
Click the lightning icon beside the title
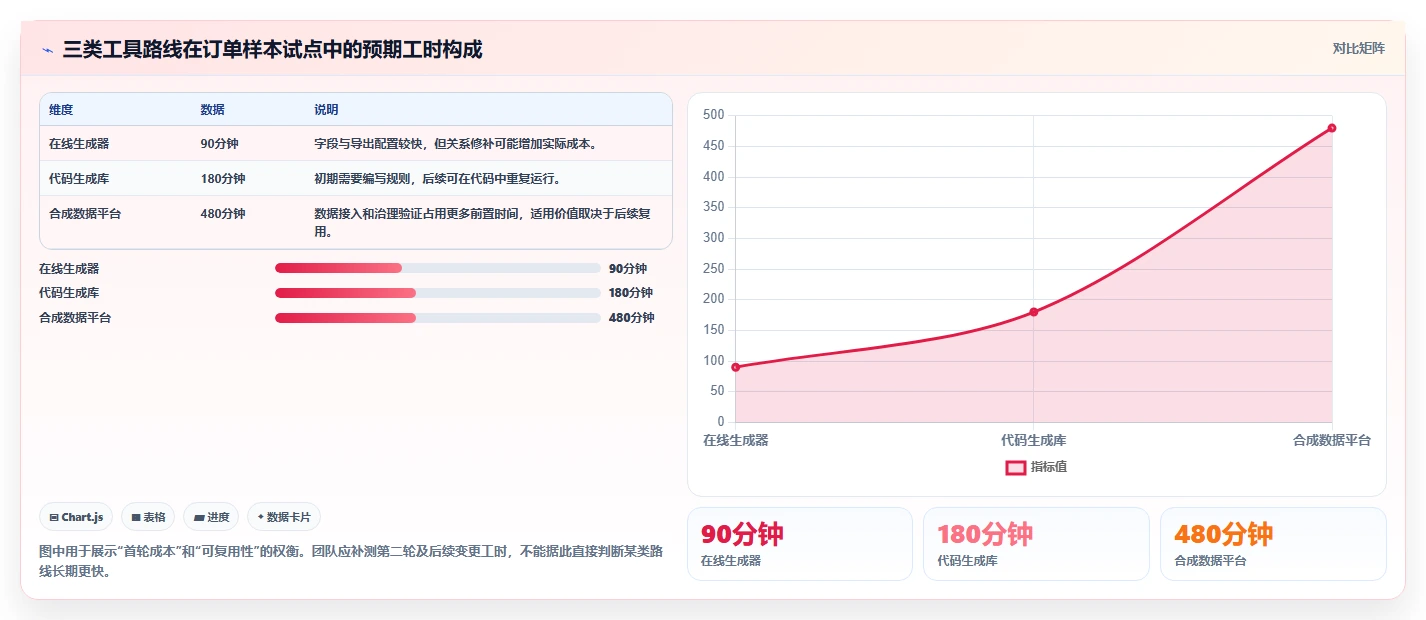[x=47, y=50]
